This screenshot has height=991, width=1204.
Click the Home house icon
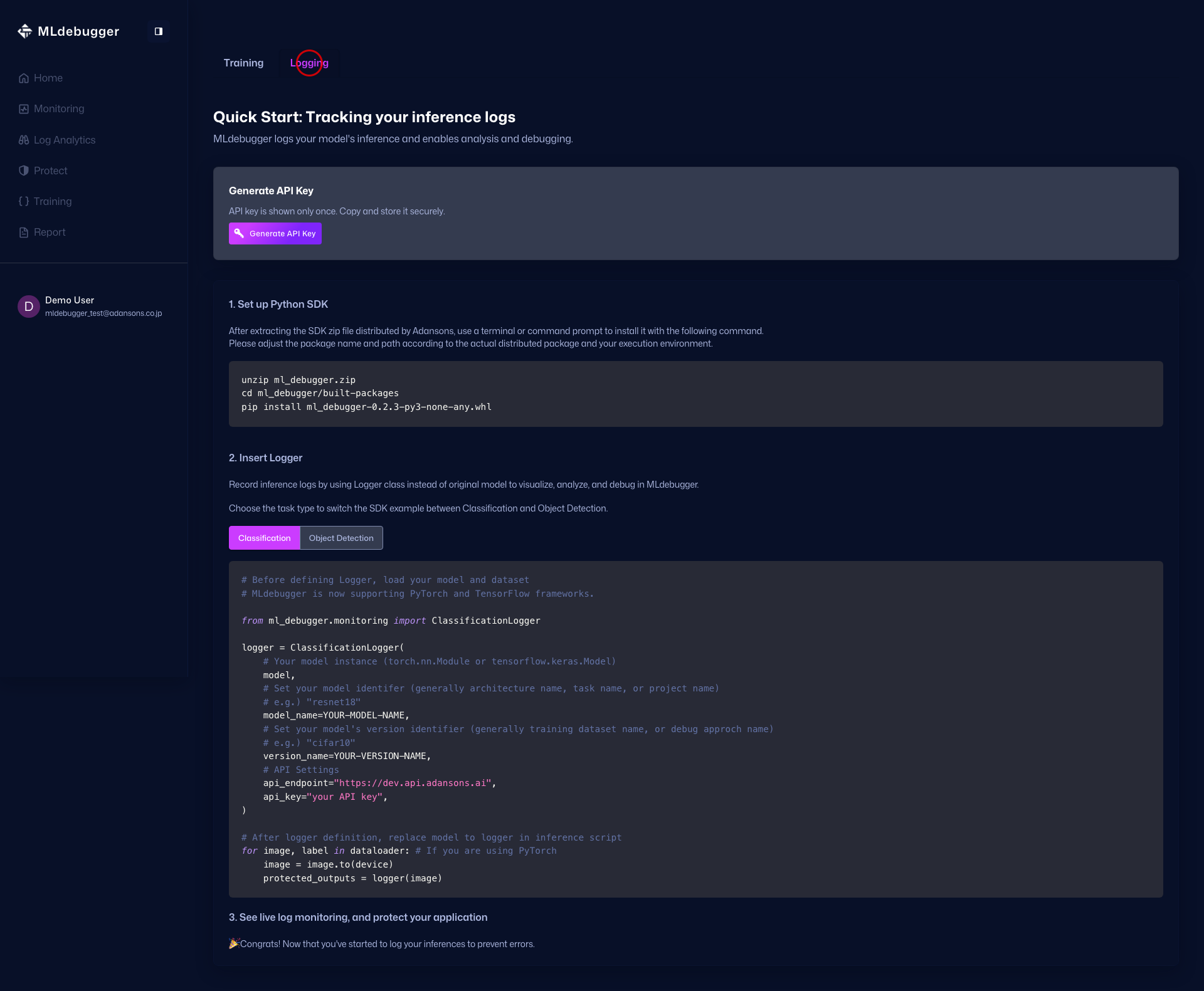24,78
